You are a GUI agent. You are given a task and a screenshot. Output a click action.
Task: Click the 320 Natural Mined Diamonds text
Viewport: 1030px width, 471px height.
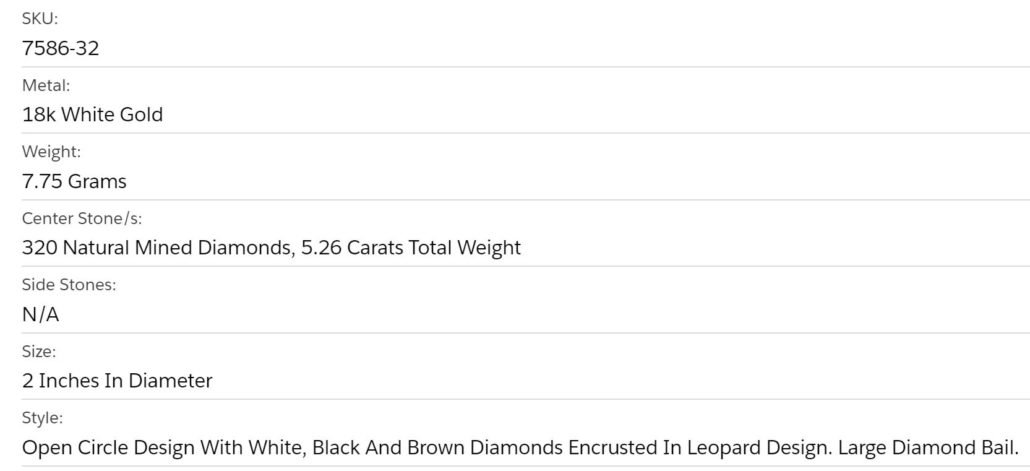[156, 248]
